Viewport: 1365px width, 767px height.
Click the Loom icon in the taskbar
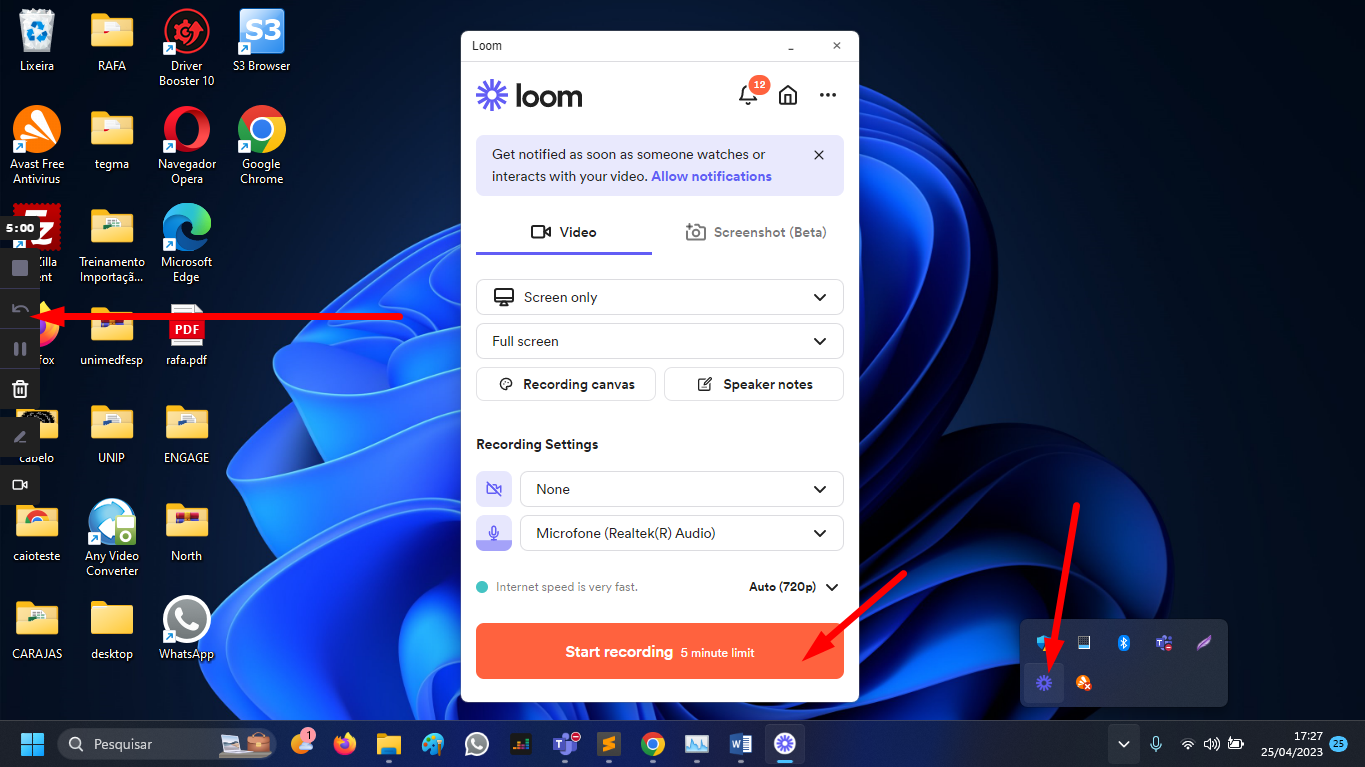coord(785,744)
